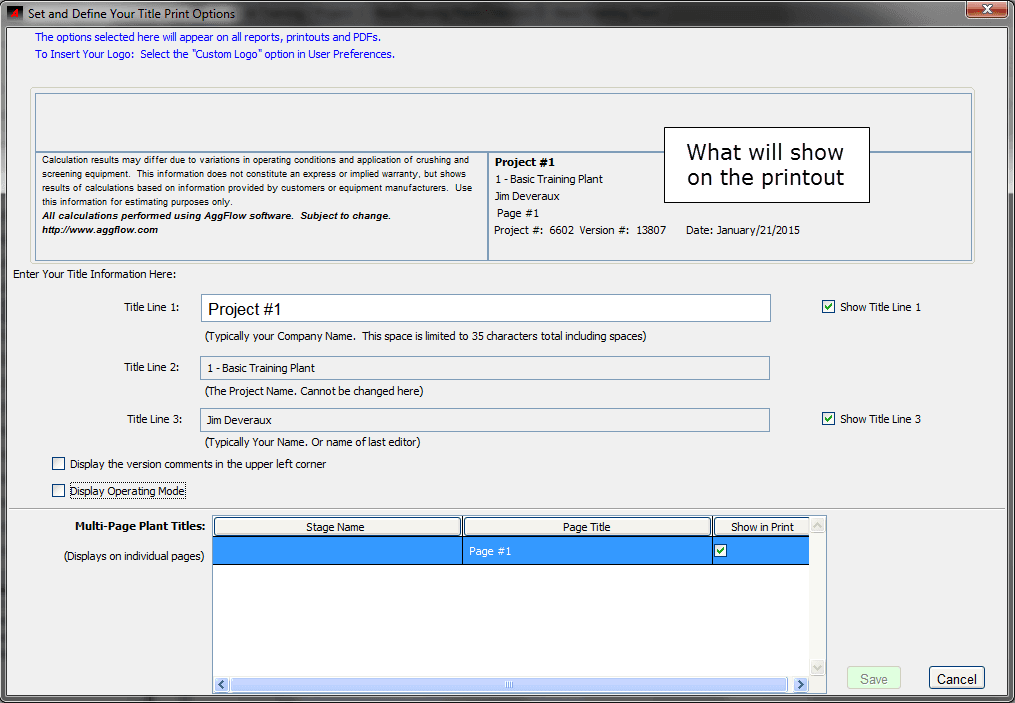Viewport: 1015px width, 703px height.
Task: Click the Stage Name column header
Action: (336, 527)
